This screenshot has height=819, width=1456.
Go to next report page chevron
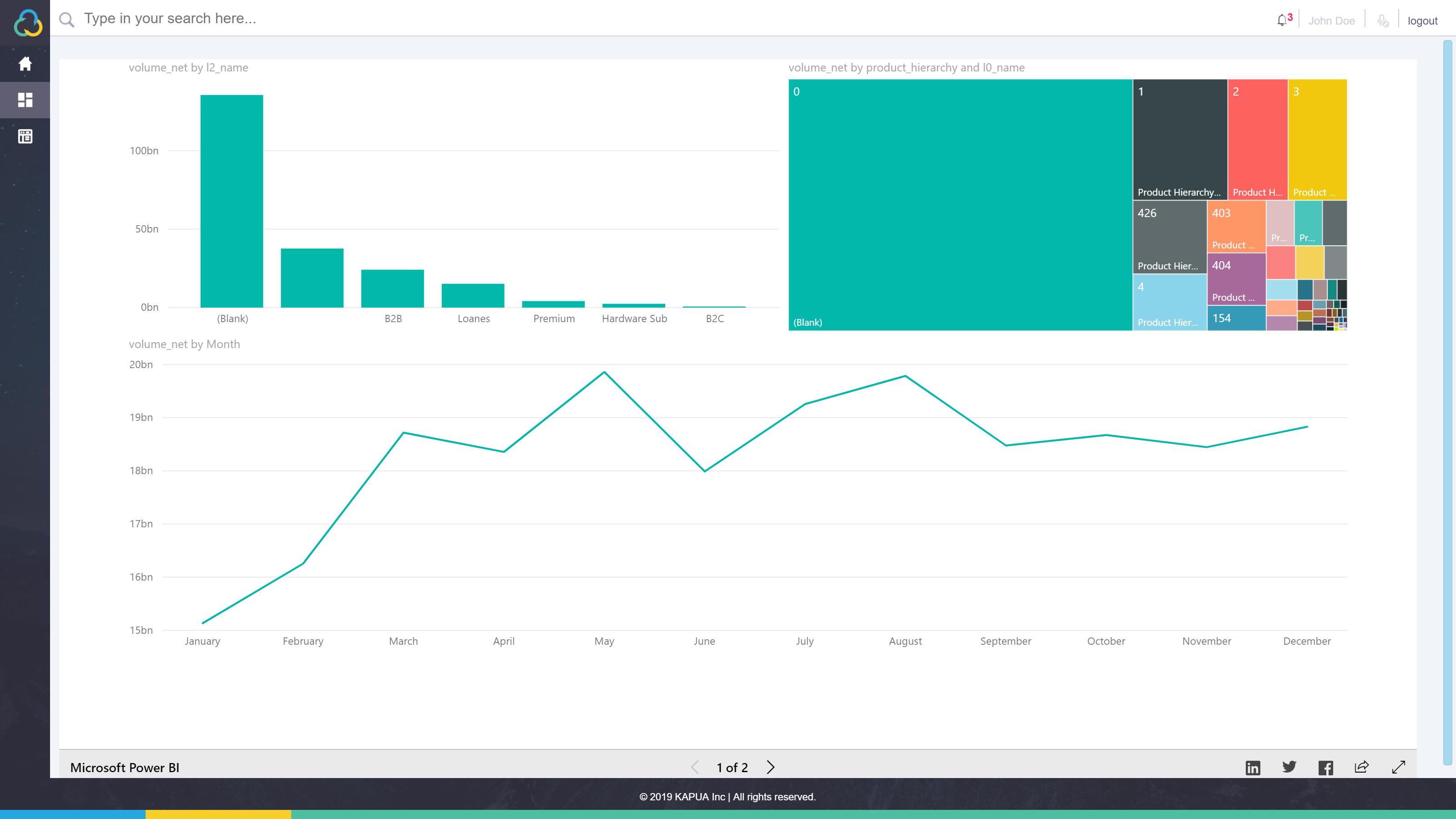[770, 767]
